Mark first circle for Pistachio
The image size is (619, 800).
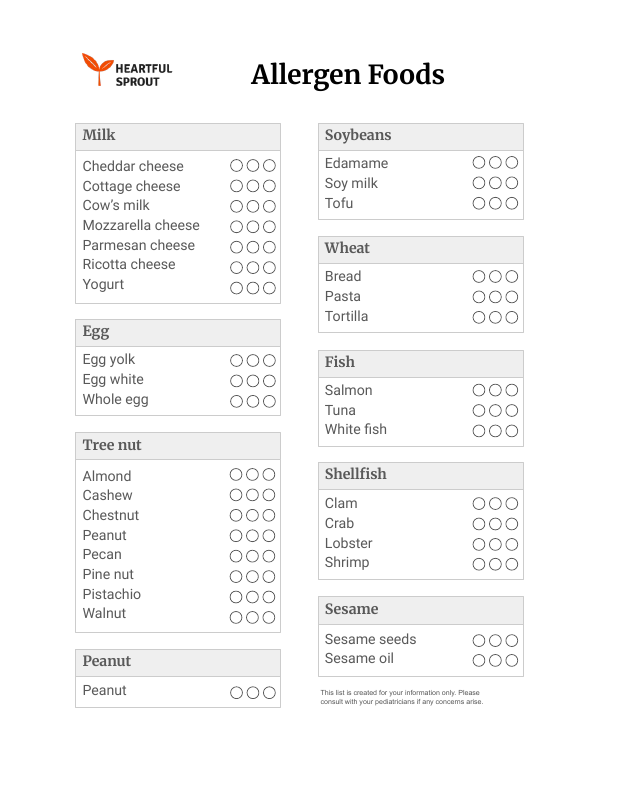point(236,597)
